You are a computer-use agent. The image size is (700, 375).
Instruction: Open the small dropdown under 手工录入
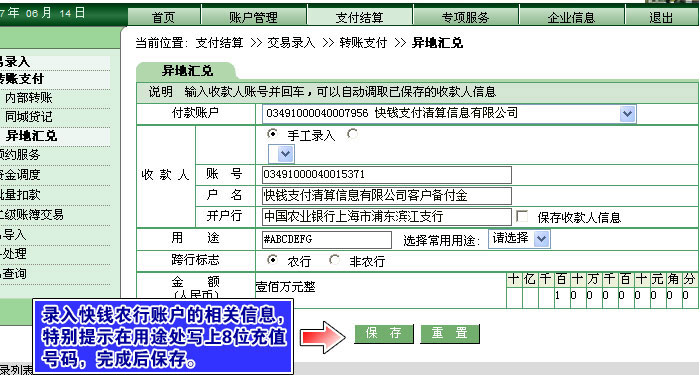tap(281, 154)
